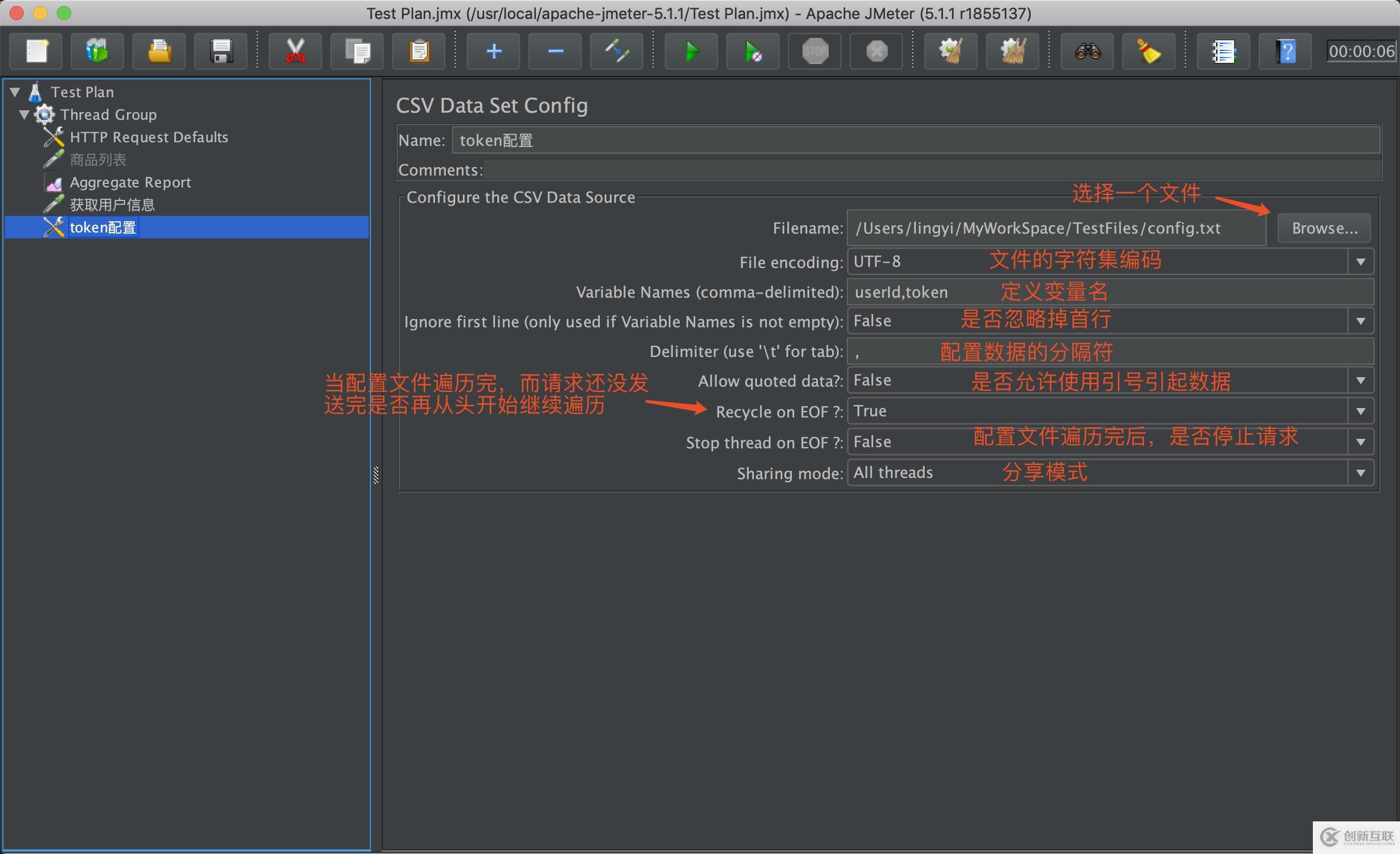
Task: Click the Cut scissors toolbar icon
Action: tap(295, 52)
